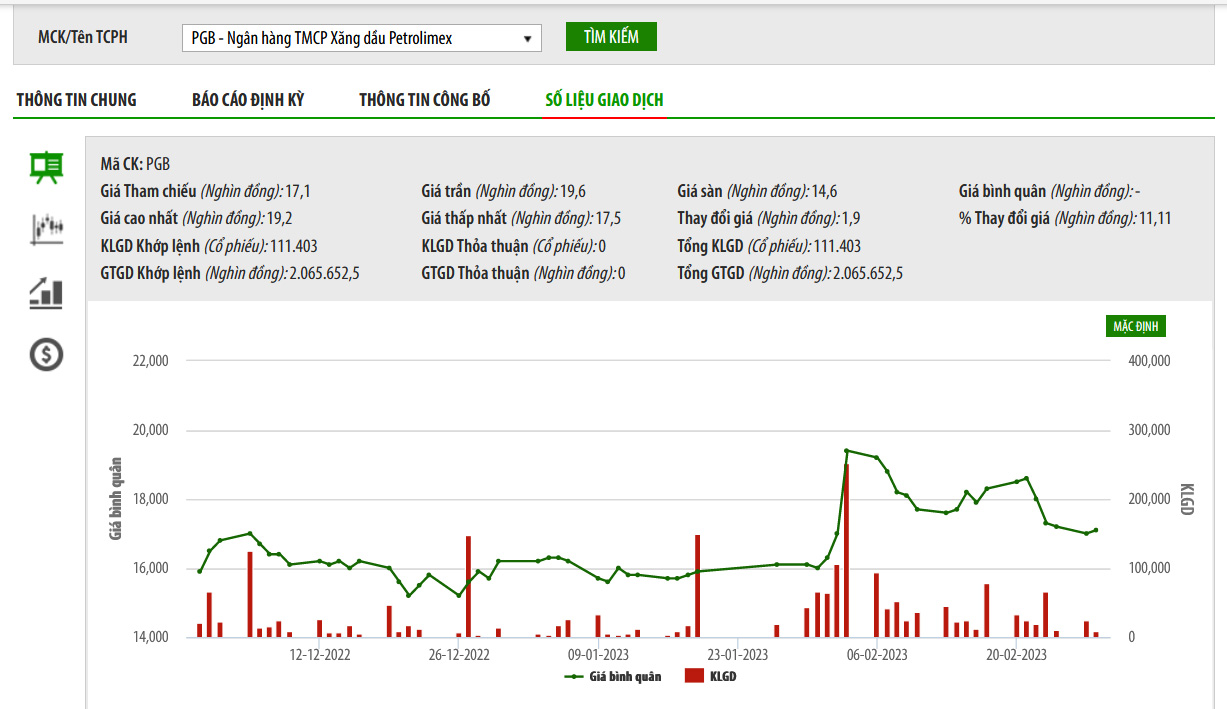This screenshot has width=1227, height=709.
Task: Click the last data point on the green line
Action: [x=1096, y=530]
